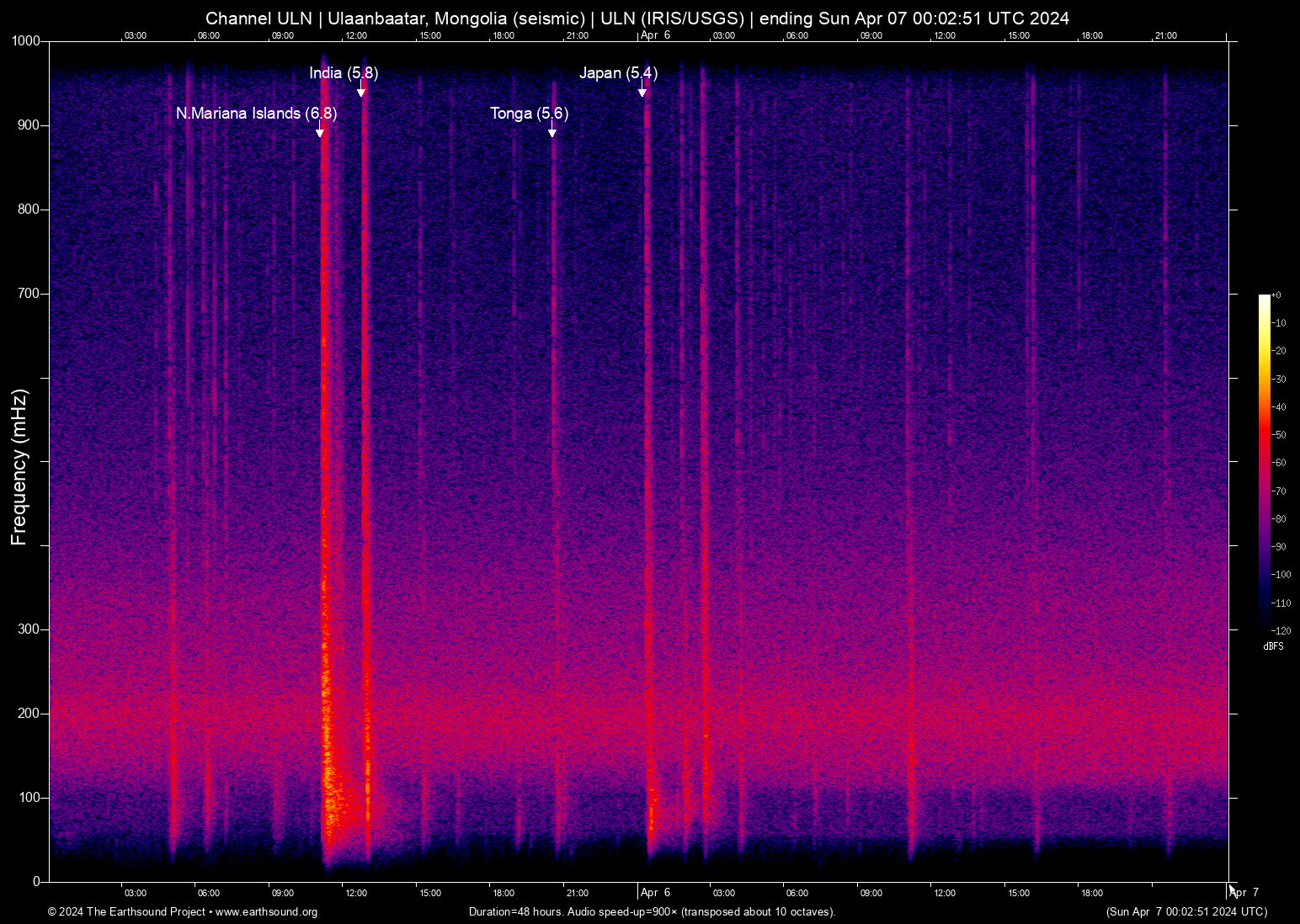This screenshot has height=924, width=1300.
Task: Click the Frequency (mHz) axis title
Action: coord(19,467)
